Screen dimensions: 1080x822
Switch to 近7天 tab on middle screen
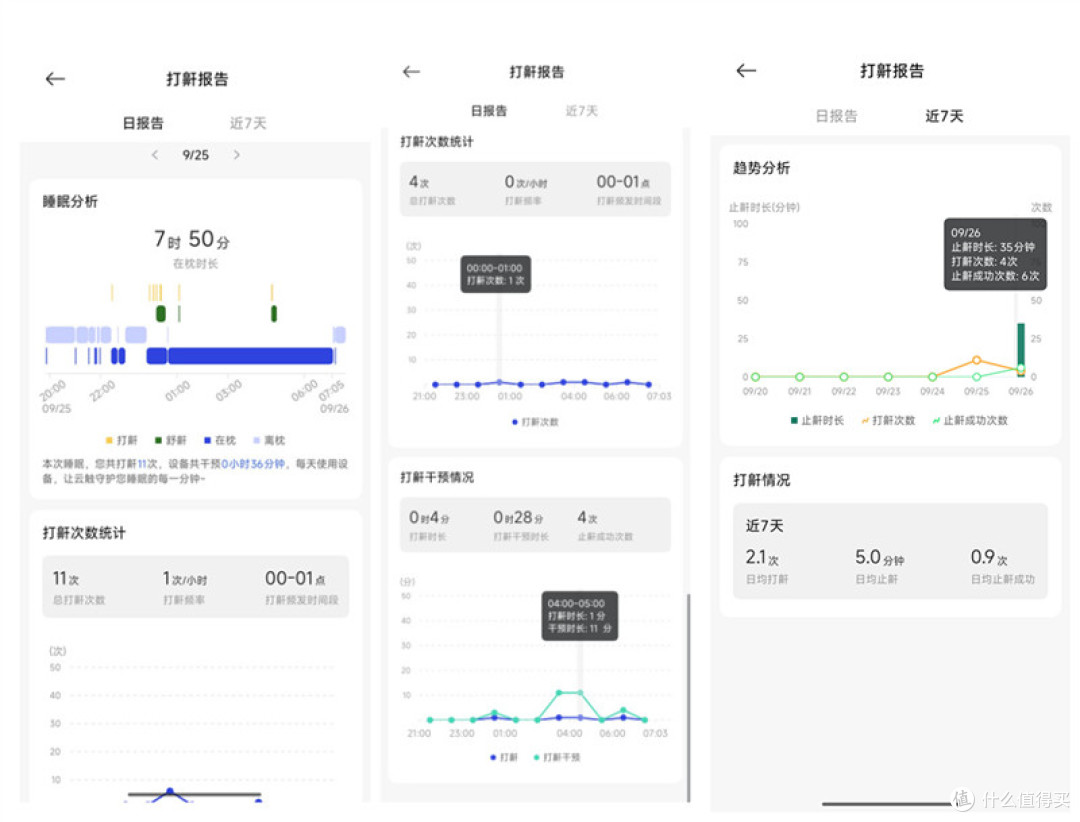click(x=582, y=111)
